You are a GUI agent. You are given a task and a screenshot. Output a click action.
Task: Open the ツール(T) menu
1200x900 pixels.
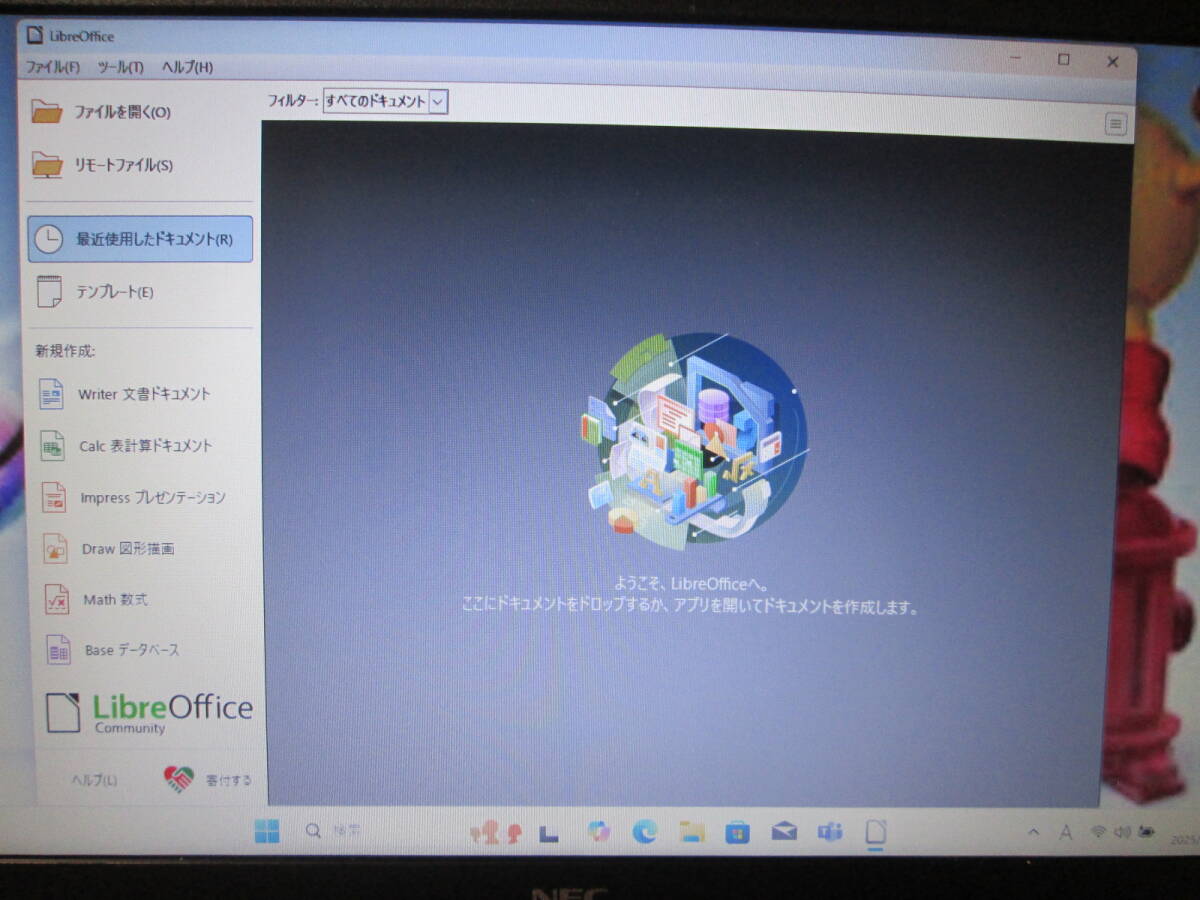click(120, 67)
